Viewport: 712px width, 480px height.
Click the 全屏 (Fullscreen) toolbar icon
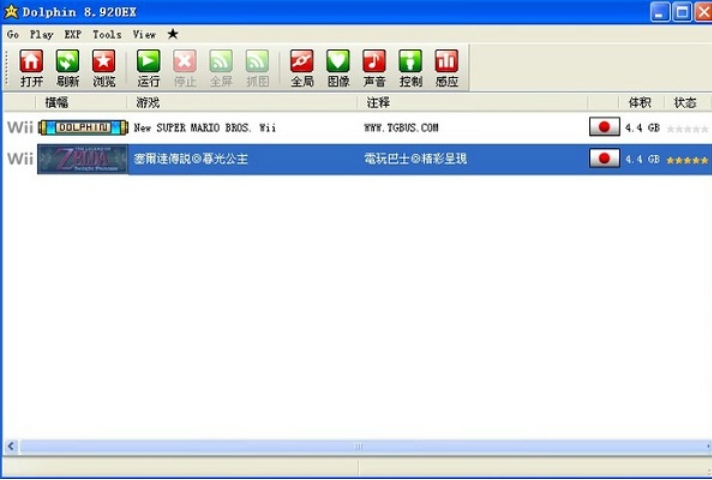coord(221,61)
